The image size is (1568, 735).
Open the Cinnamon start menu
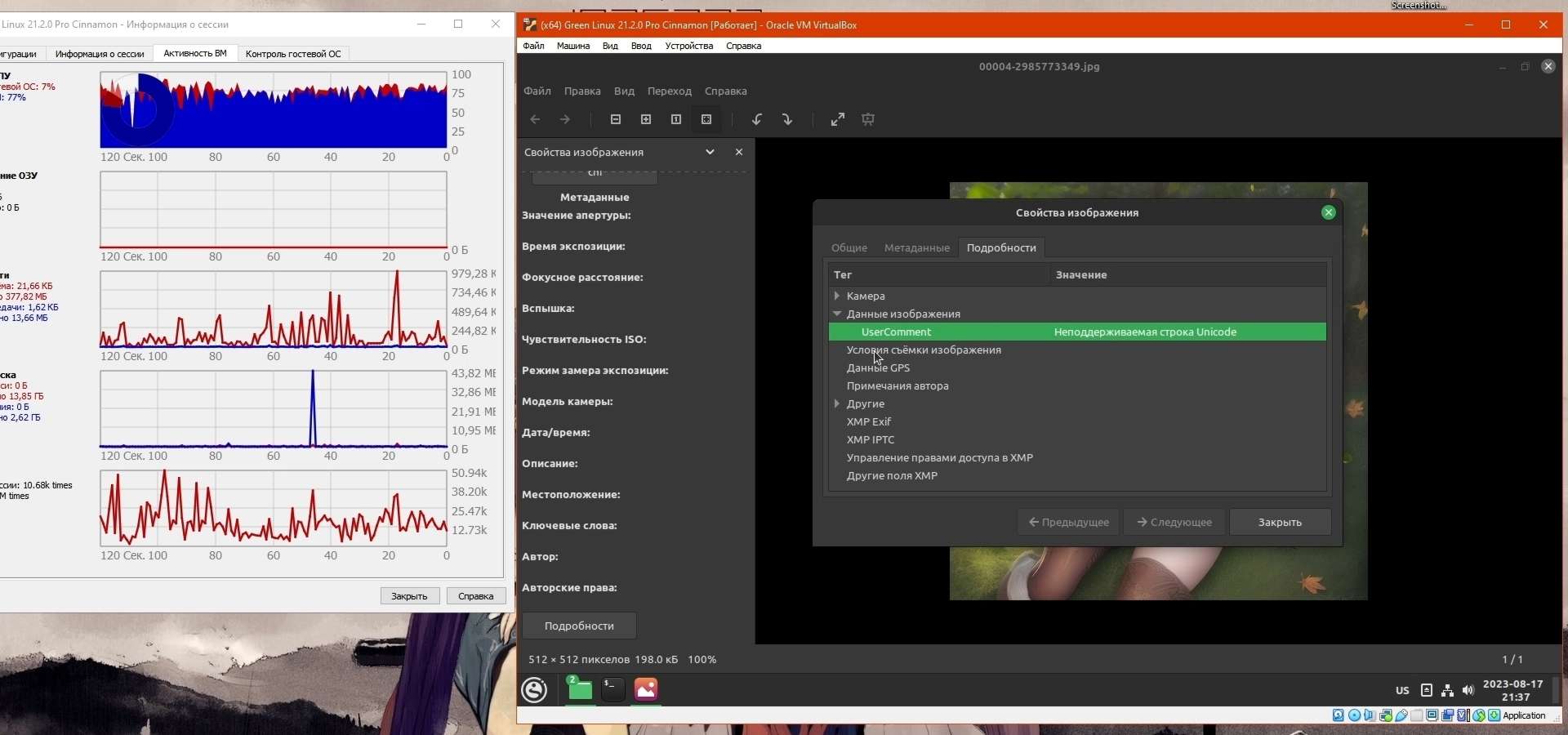coord(535,690)
